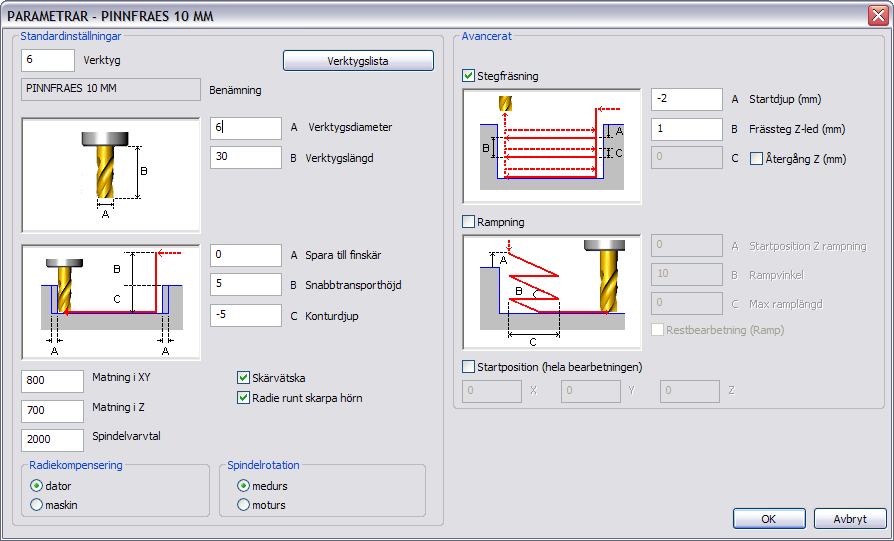Click the Max ramplängd input field

686,303
